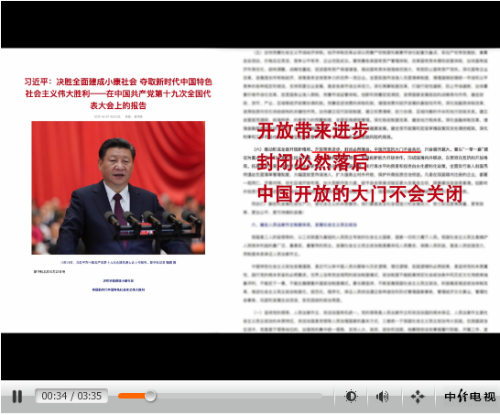Click the blue section heading link in article

(x=304, y=225)
